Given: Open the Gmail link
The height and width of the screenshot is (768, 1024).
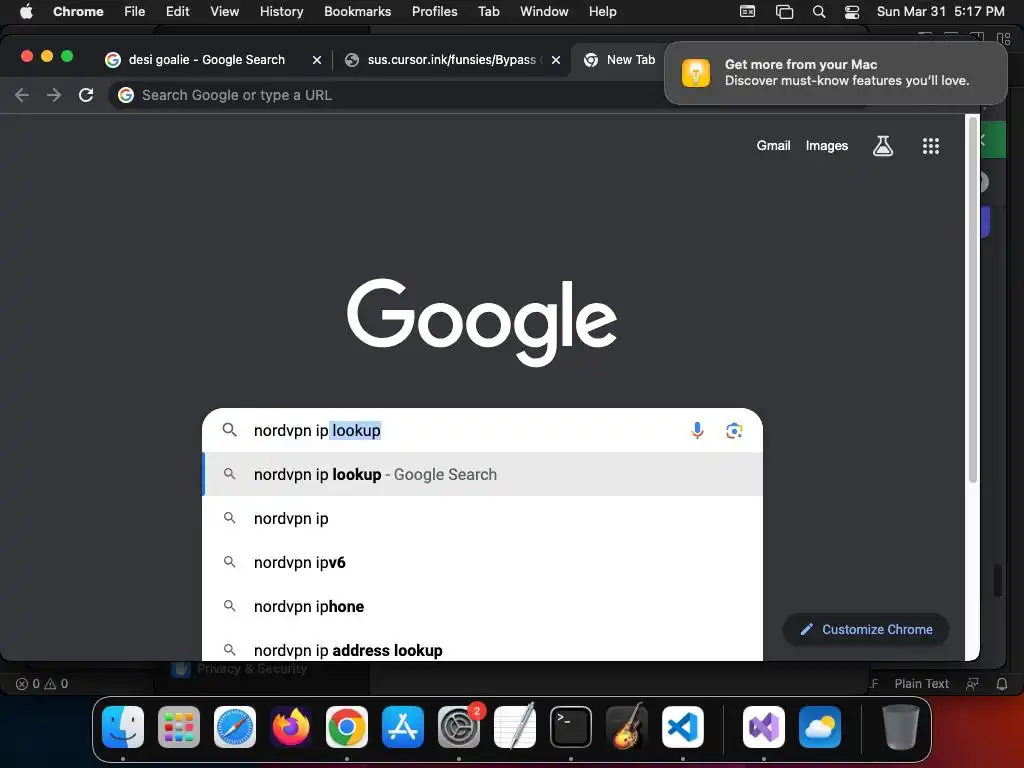Looking at the screenshot, I should pyautogui.click(x=773, y=146).
